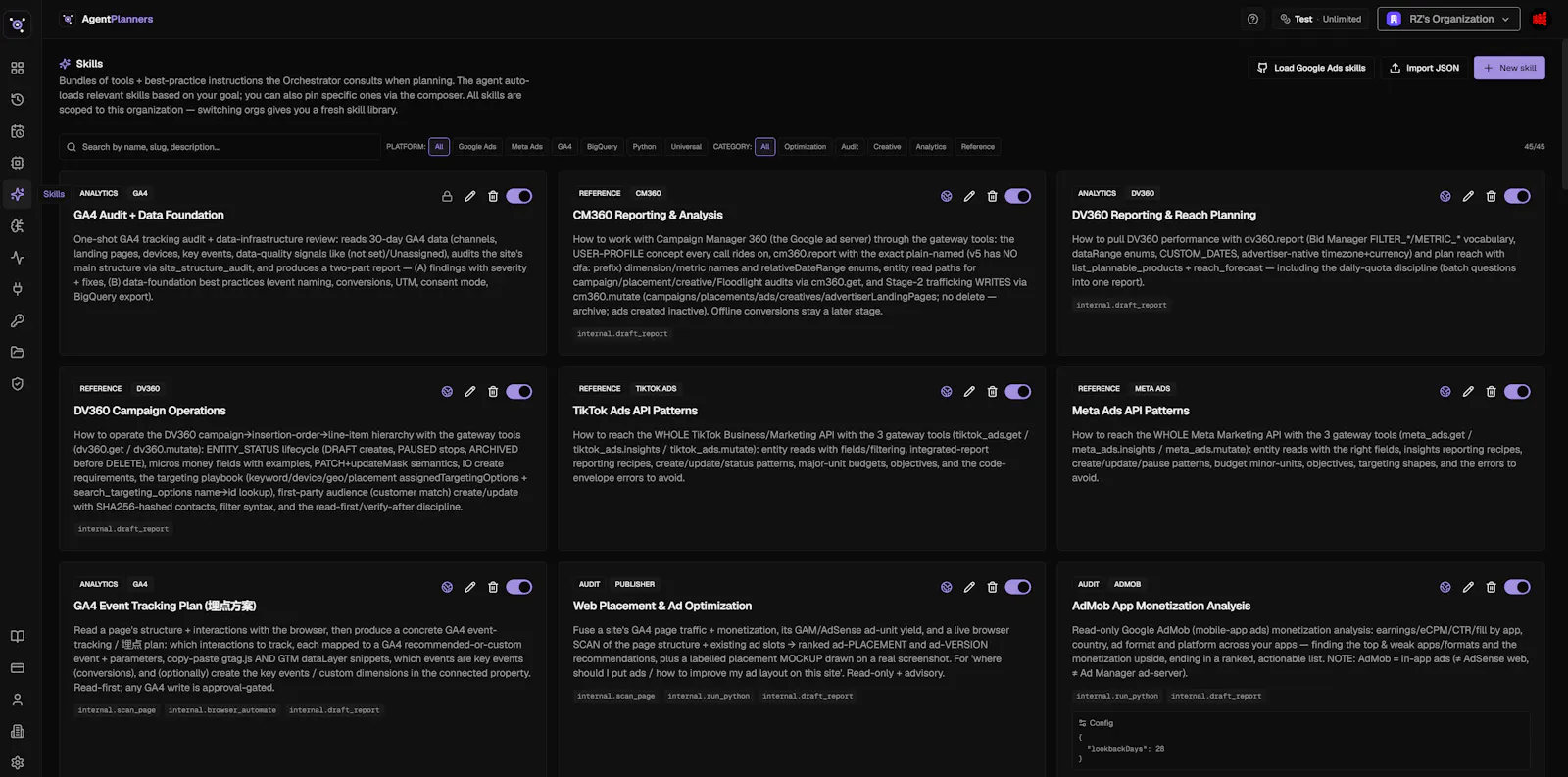
Task: Click the globe icon on CM360 Reporting & Analysis
Action: pyautogui.click(x=947, y=196)
